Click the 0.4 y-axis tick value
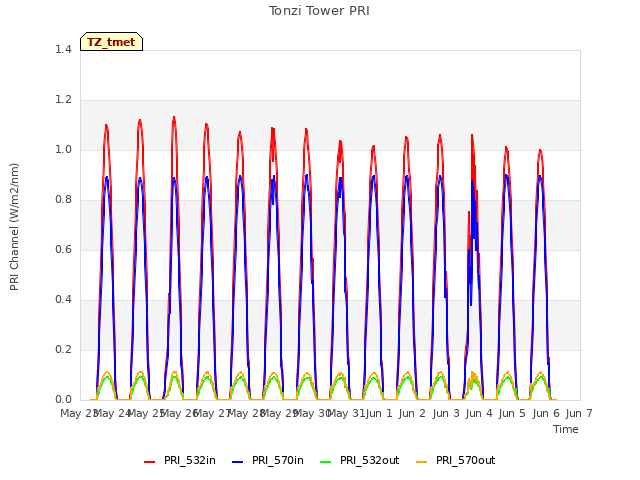Screen dimensions: 640x480 (63, 300)
